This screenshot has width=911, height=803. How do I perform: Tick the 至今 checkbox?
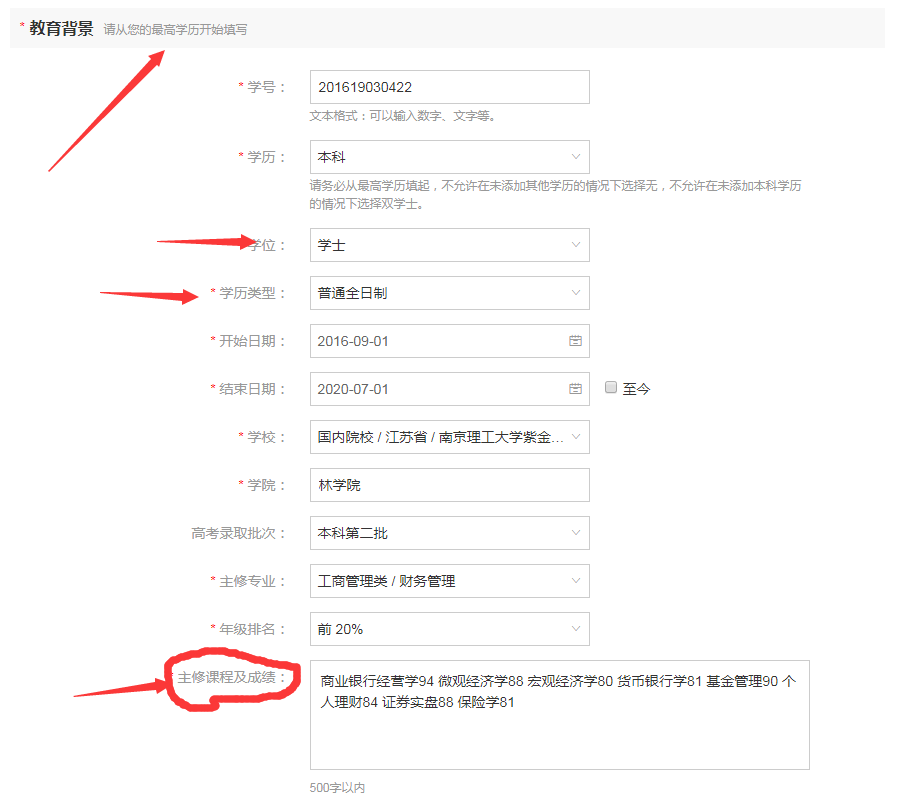click(x=611, y=388)
